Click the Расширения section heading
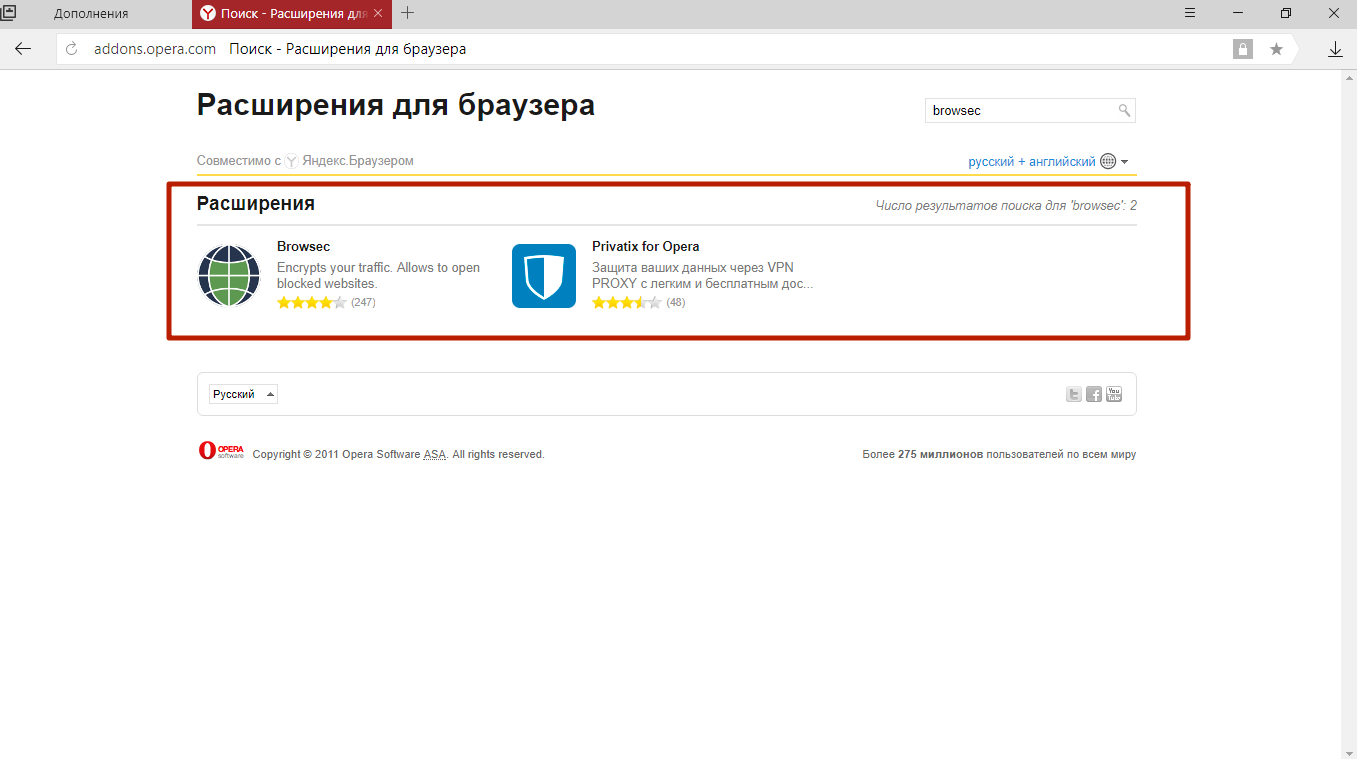This screenshot has height=759, width=1357. 256,204
